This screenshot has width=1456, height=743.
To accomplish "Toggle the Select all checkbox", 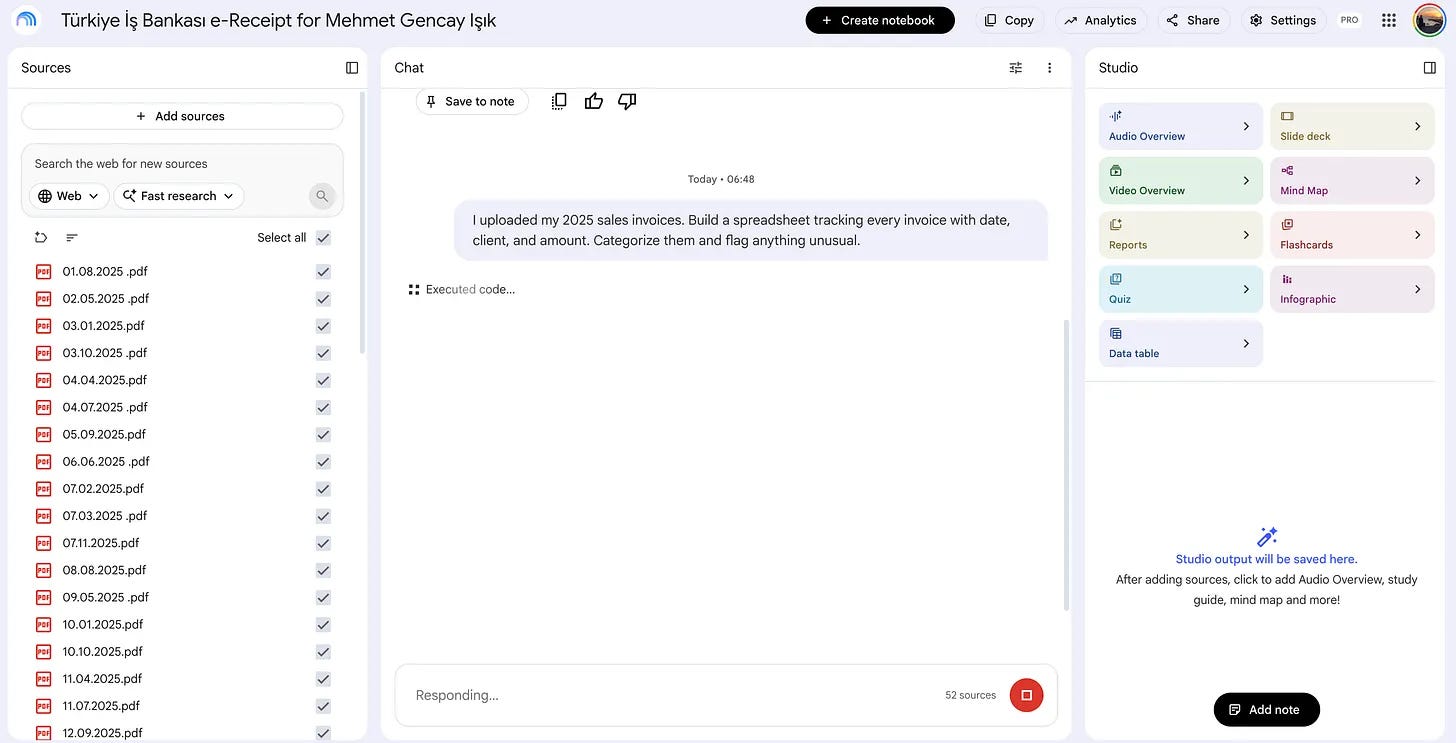I will 323,238.
